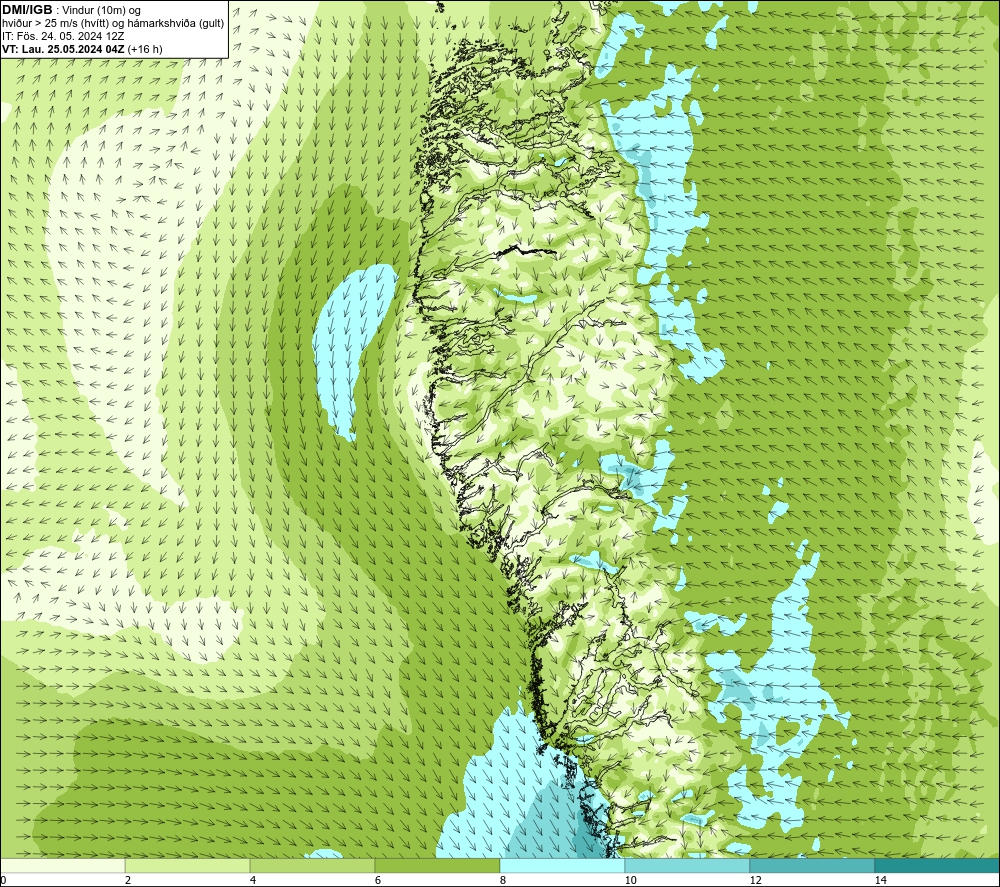
Task: Click the DMI/IGB title text
Action: pyautogui.click(x=27, y=10)
